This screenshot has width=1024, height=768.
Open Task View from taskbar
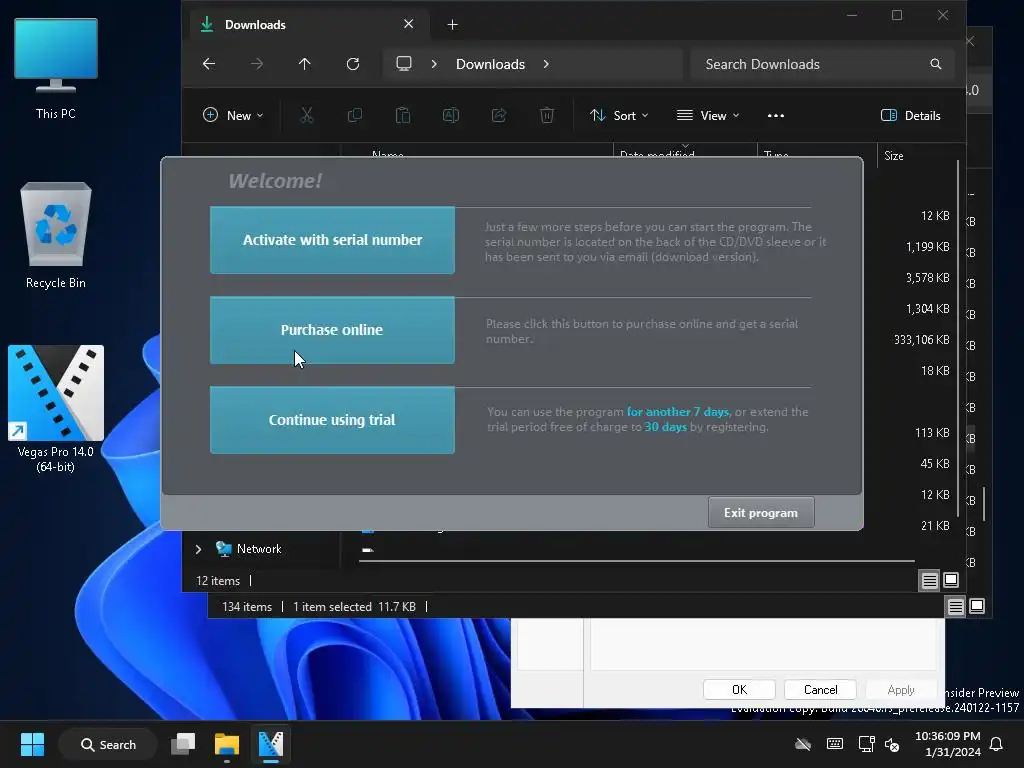click(x=183, y=744)
